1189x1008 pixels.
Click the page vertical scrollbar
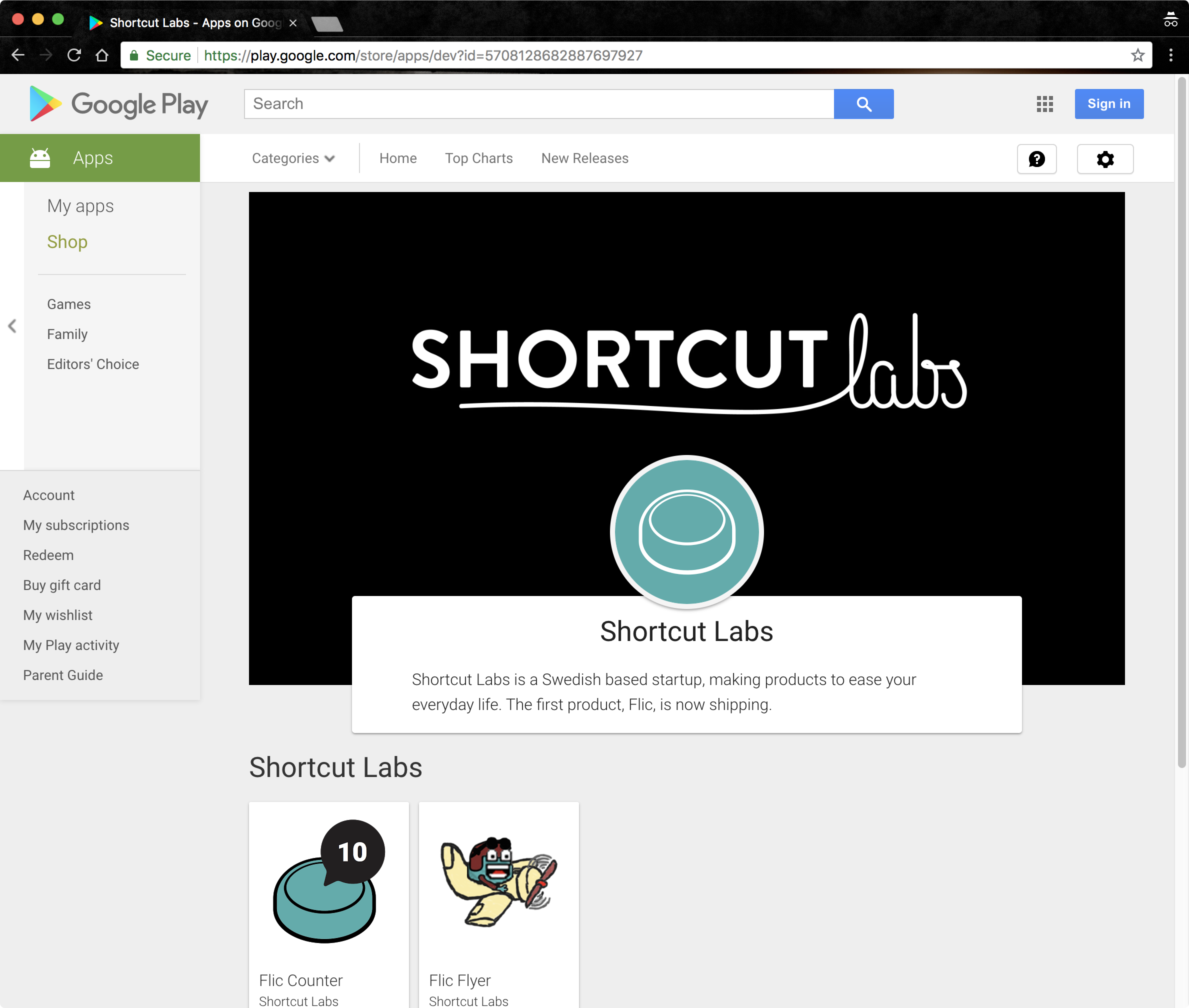(1181, 423)
